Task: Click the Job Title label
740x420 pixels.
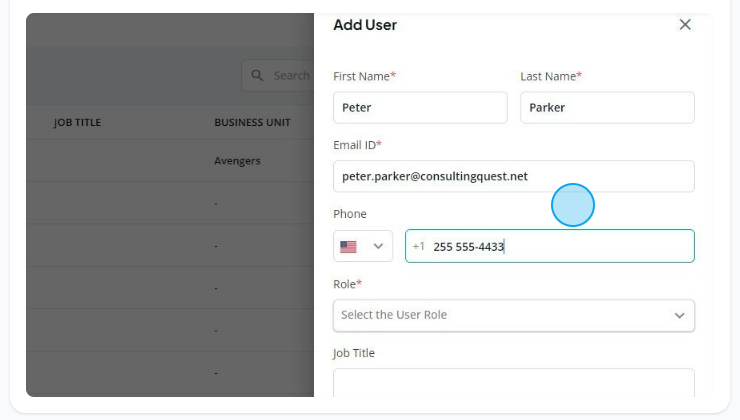Action: (x=353, y=353)
